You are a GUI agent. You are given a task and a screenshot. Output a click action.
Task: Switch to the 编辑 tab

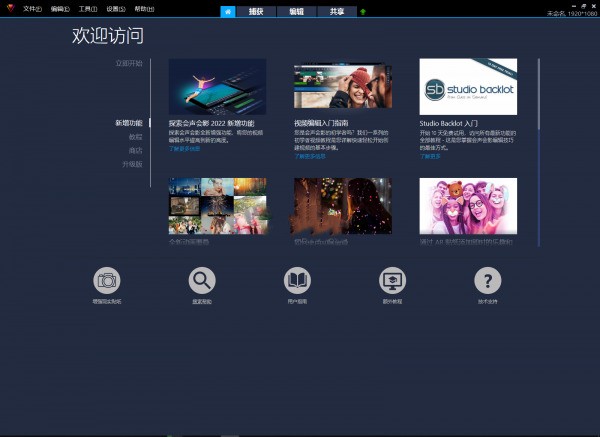(297, 12)
